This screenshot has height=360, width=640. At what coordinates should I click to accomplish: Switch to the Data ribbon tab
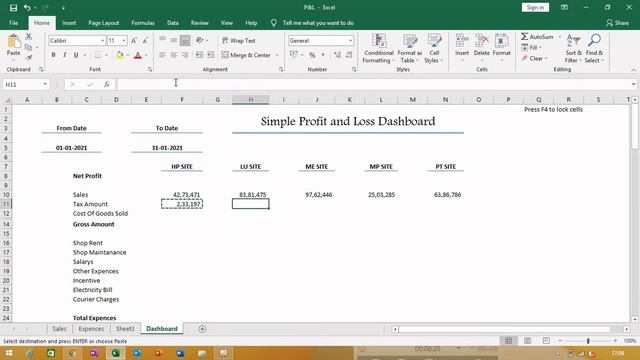click(173, 23)
